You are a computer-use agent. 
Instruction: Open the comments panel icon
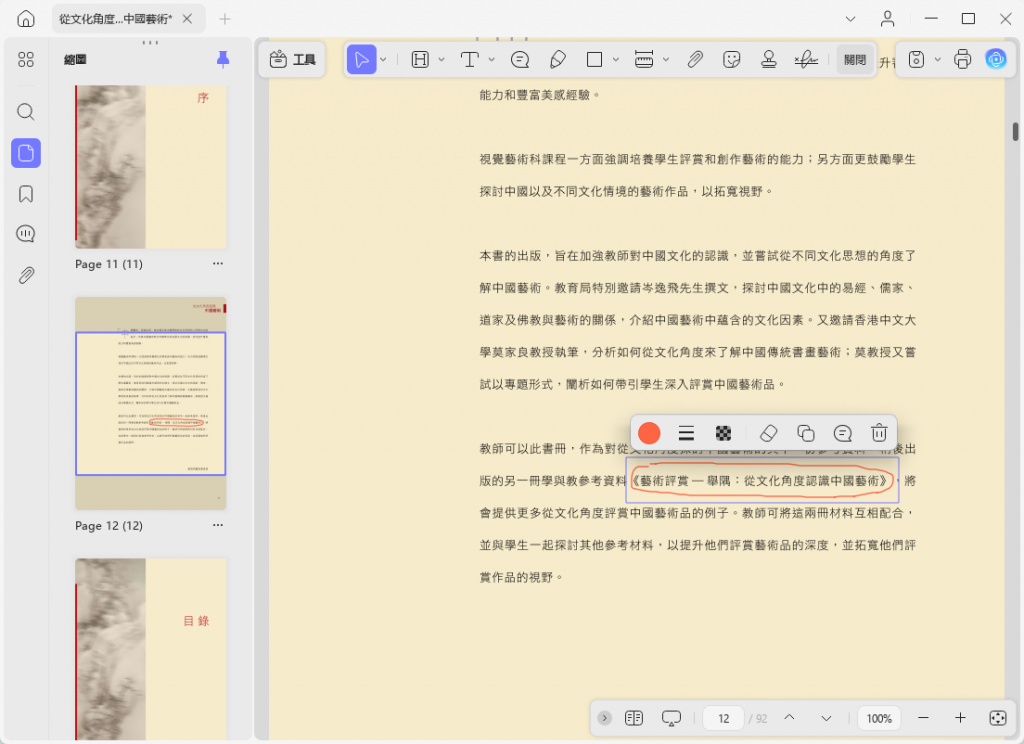[25, 233]
